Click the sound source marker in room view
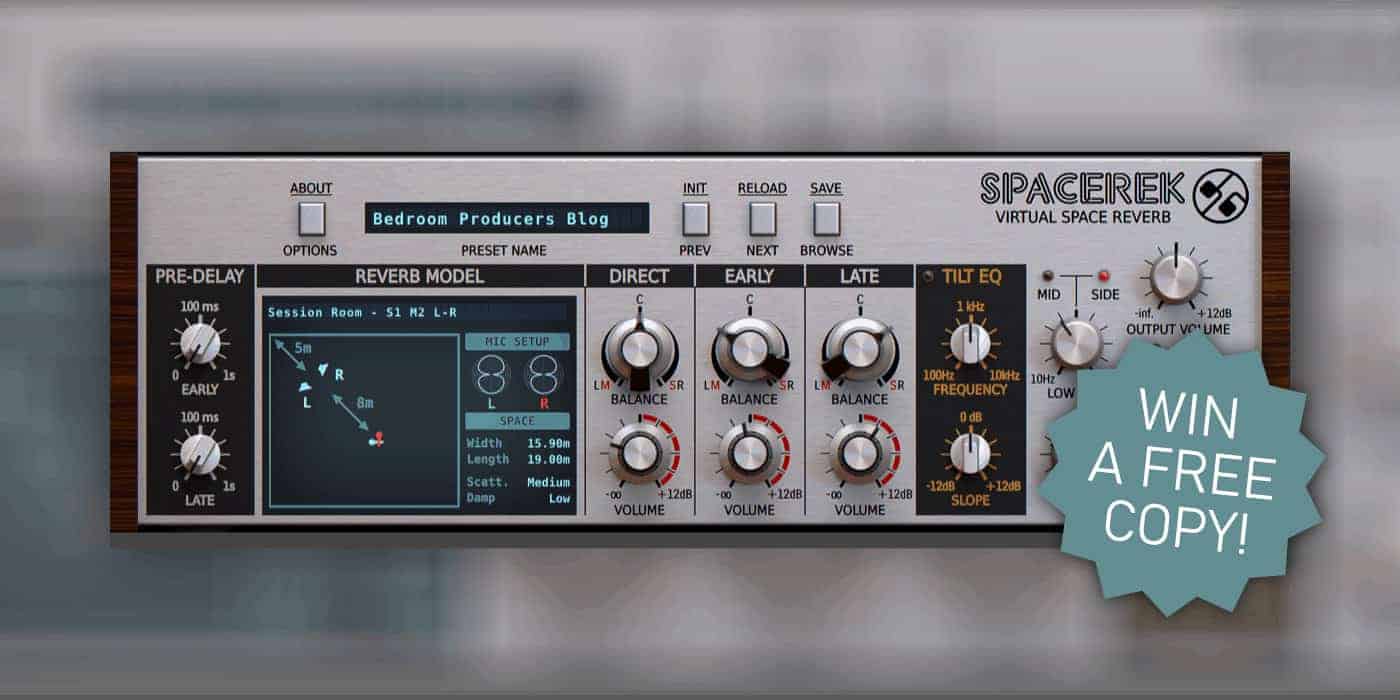1400x700 pixels. click(x=376, y=438)
